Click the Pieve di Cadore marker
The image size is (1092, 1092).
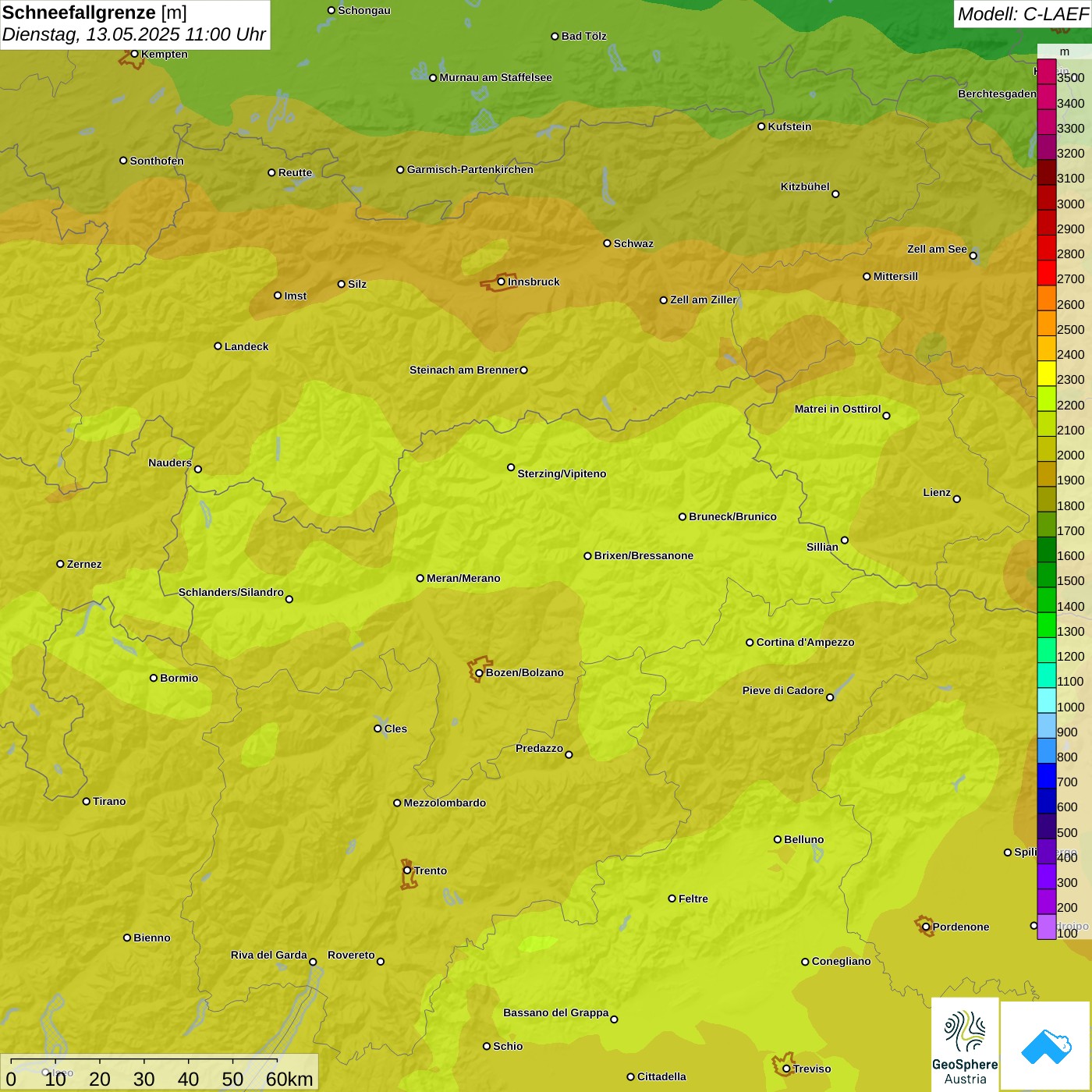830,697
